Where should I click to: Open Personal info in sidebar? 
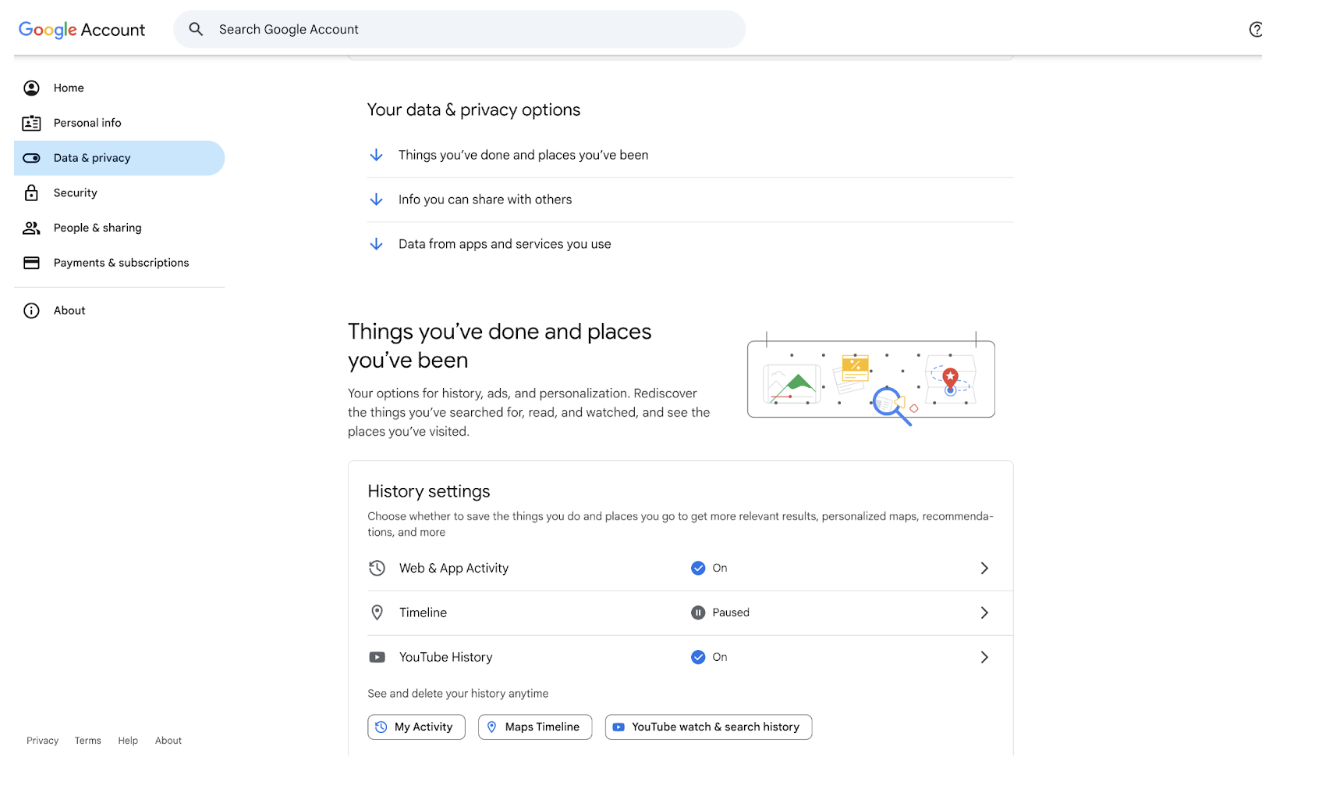click(x=87, y=123)
